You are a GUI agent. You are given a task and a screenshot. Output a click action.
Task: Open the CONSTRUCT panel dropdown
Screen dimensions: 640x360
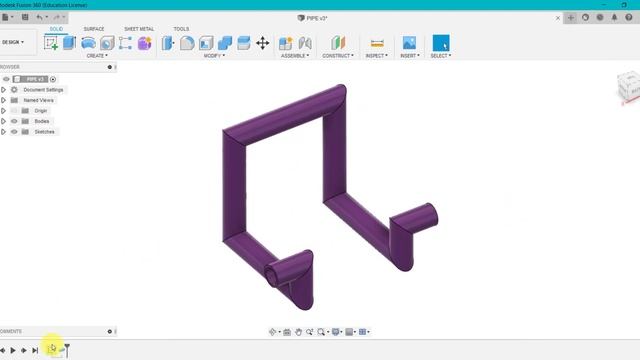coord(338,56)
